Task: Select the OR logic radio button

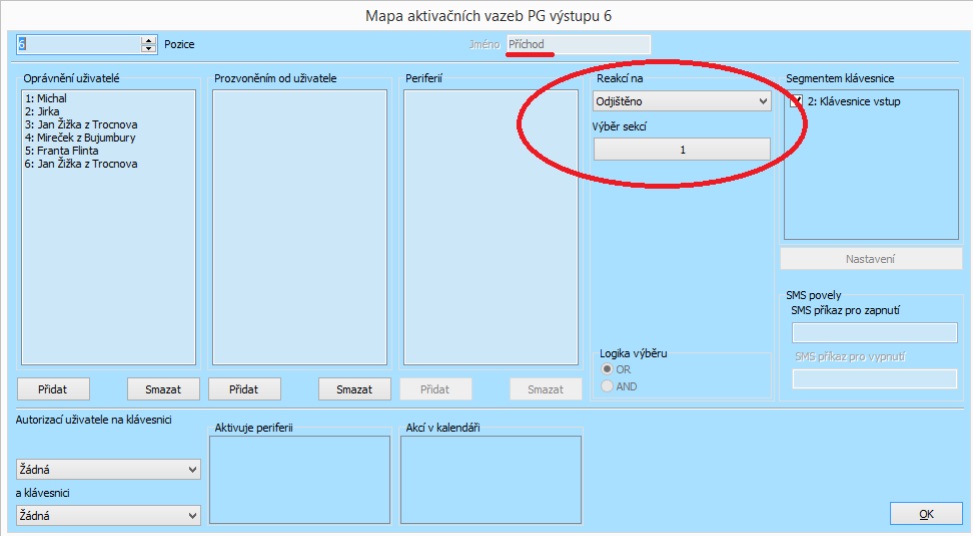Action: pyautogui.click(x=608, y=370)
